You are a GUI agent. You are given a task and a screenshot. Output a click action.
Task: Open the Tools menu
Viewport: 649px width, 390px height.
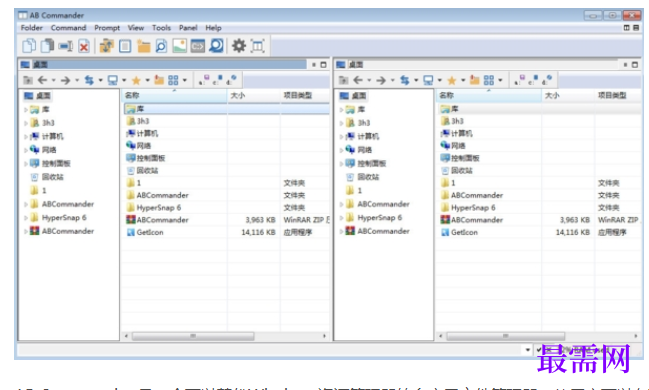tap(161, 28)
